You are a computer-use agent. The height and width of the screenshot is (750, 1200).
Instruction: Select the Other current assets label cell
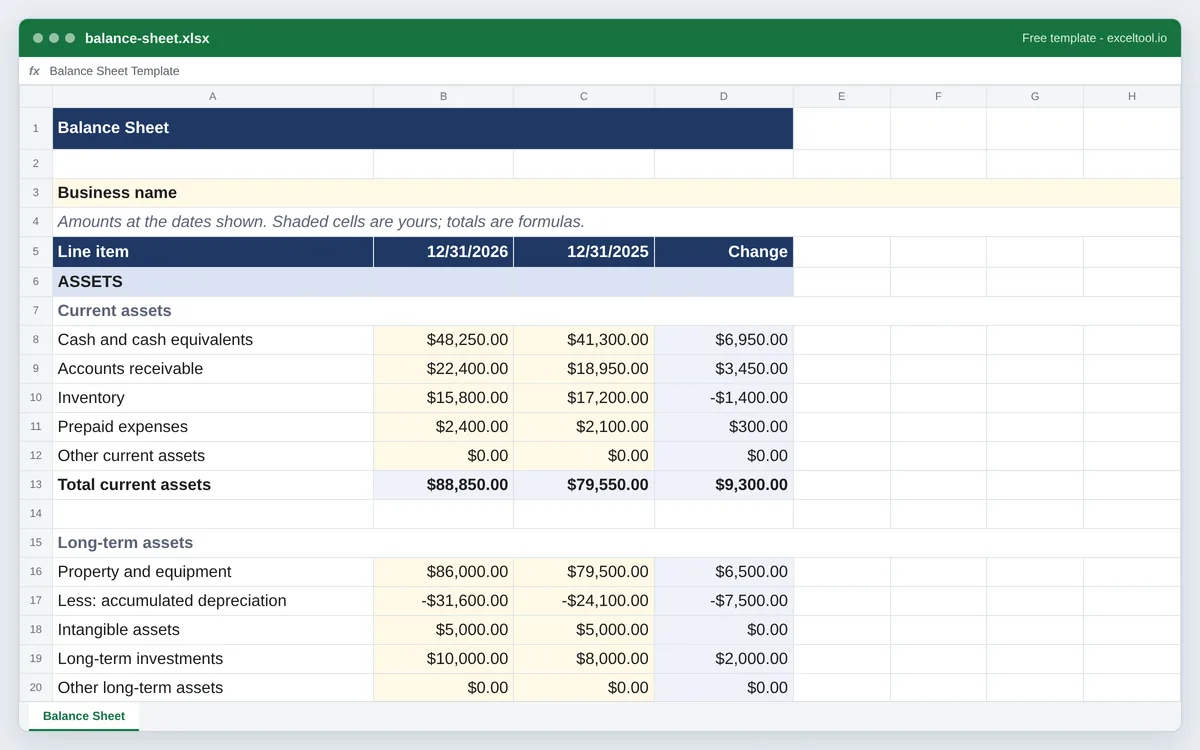213,456
